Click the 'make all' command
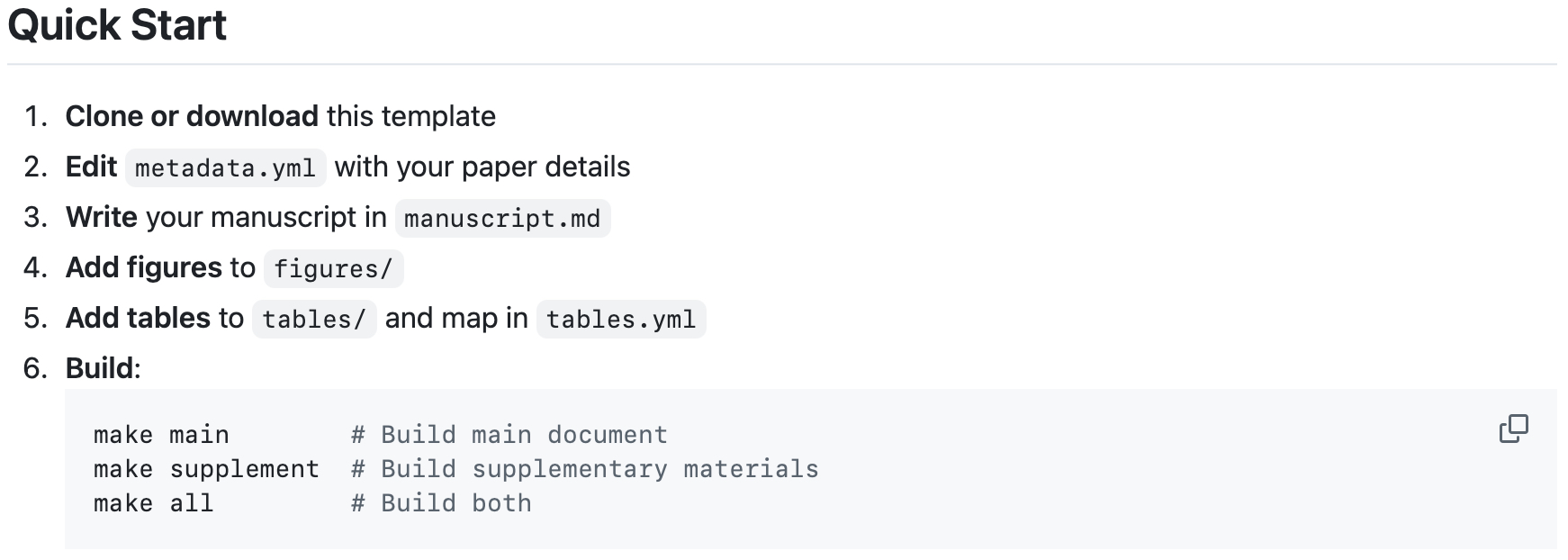Viewport: 1568px width, 560px height. click(153, 503)
